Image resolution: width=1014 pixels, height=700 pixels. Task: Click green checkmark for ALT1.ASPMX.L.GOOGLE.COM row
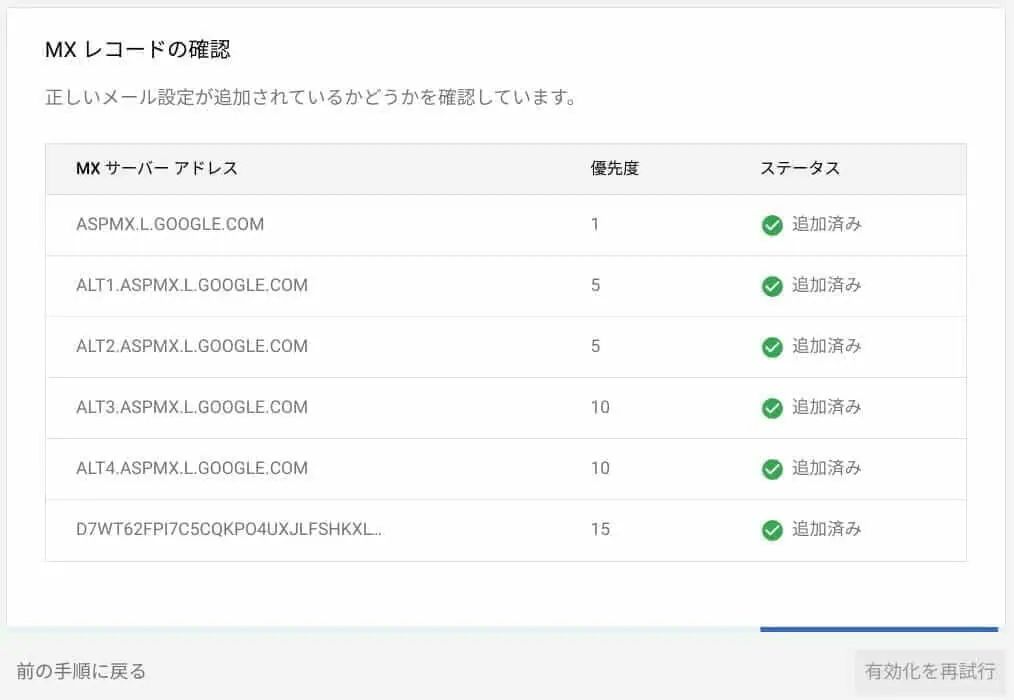[x=771, y=286]
